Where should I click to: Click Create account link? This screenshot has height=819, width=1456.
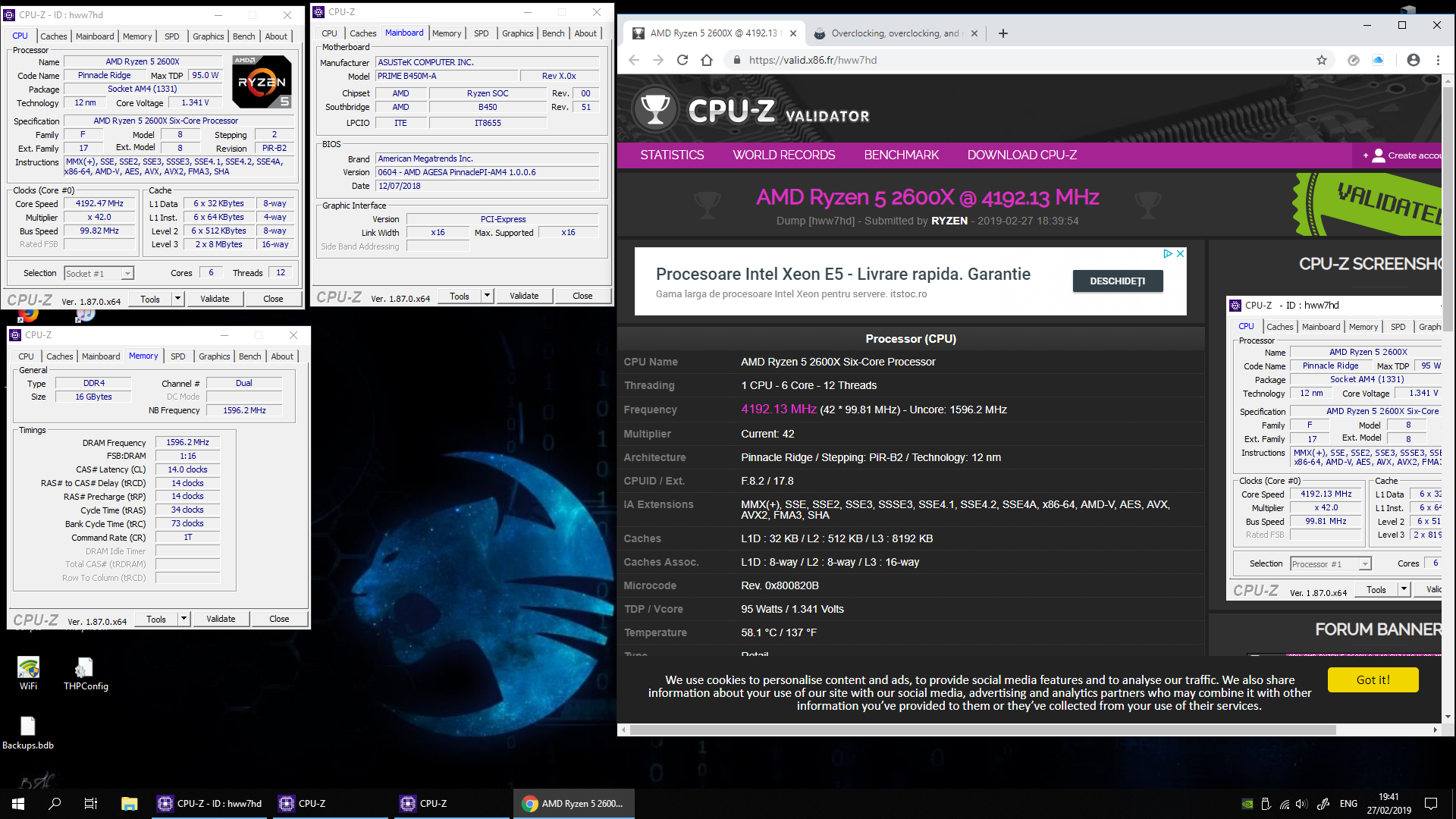point(1414,155)
